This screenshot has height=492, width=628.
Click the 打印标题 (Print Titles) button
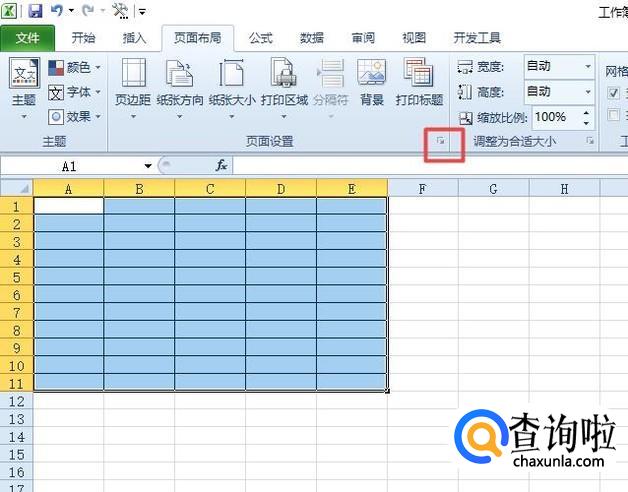pos(419,83)
